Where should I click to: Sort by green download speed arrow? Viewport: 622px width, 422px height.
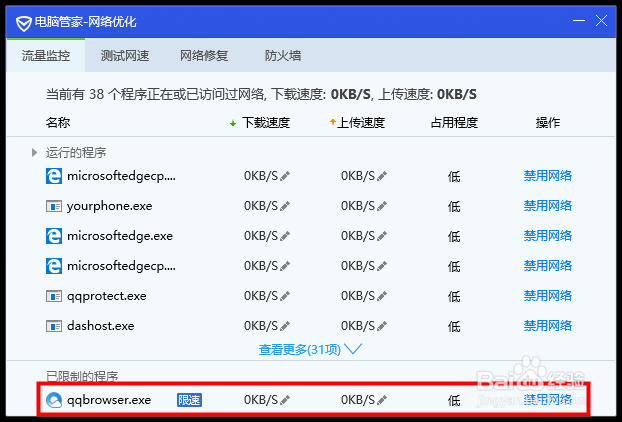[233, 123]
